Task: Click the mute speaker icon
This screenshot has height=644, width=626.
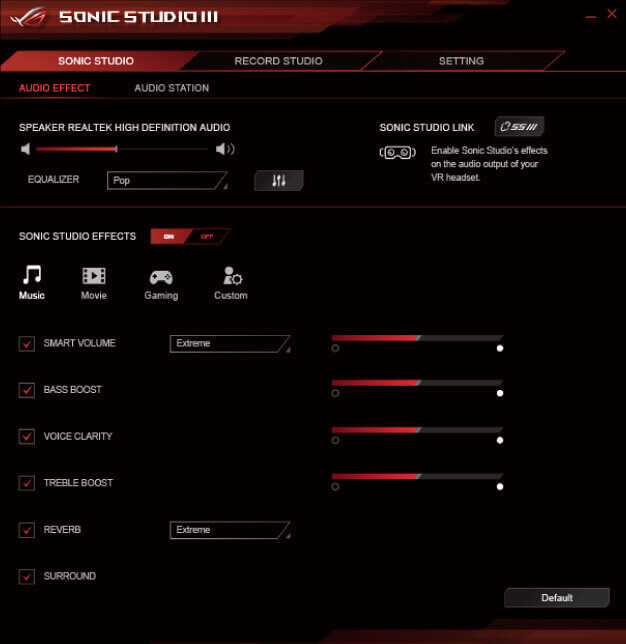Action: (25, 149)
